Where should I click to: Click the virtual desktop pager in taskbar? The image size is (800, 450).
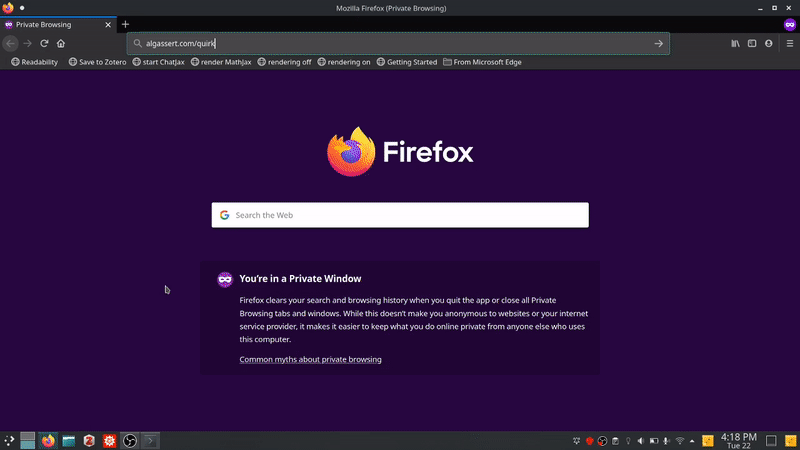(28, 441)
